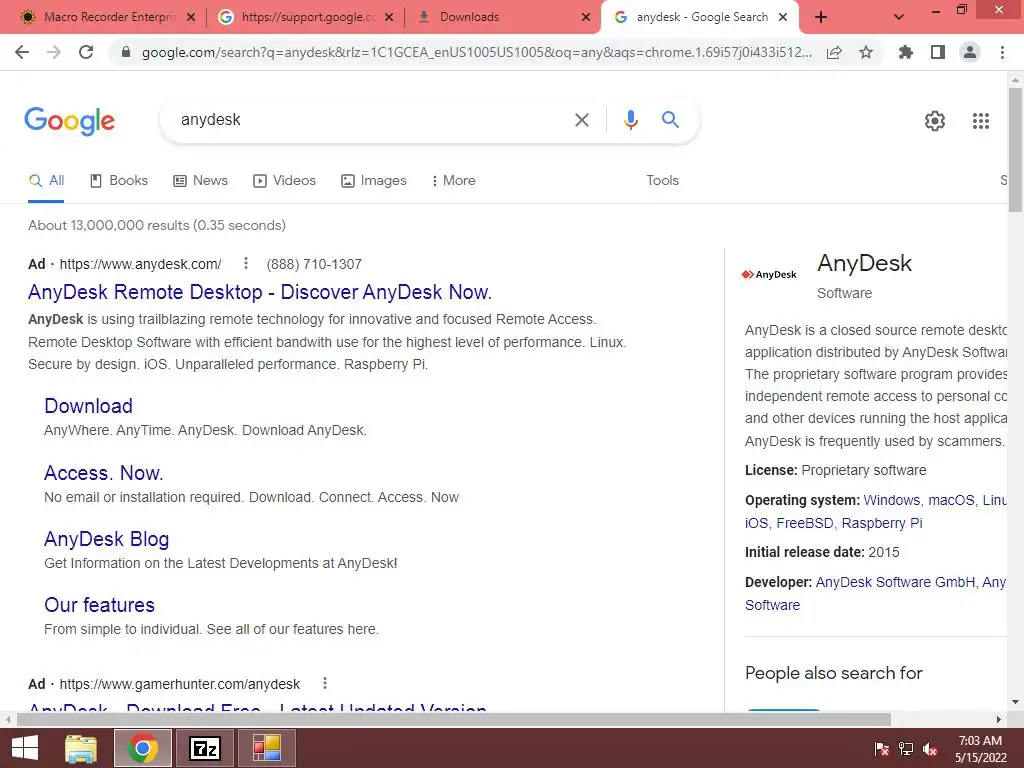Screen dimensions: 1024x768
Task: Start voice search with microphone icon
Action: tap(630, 120)
